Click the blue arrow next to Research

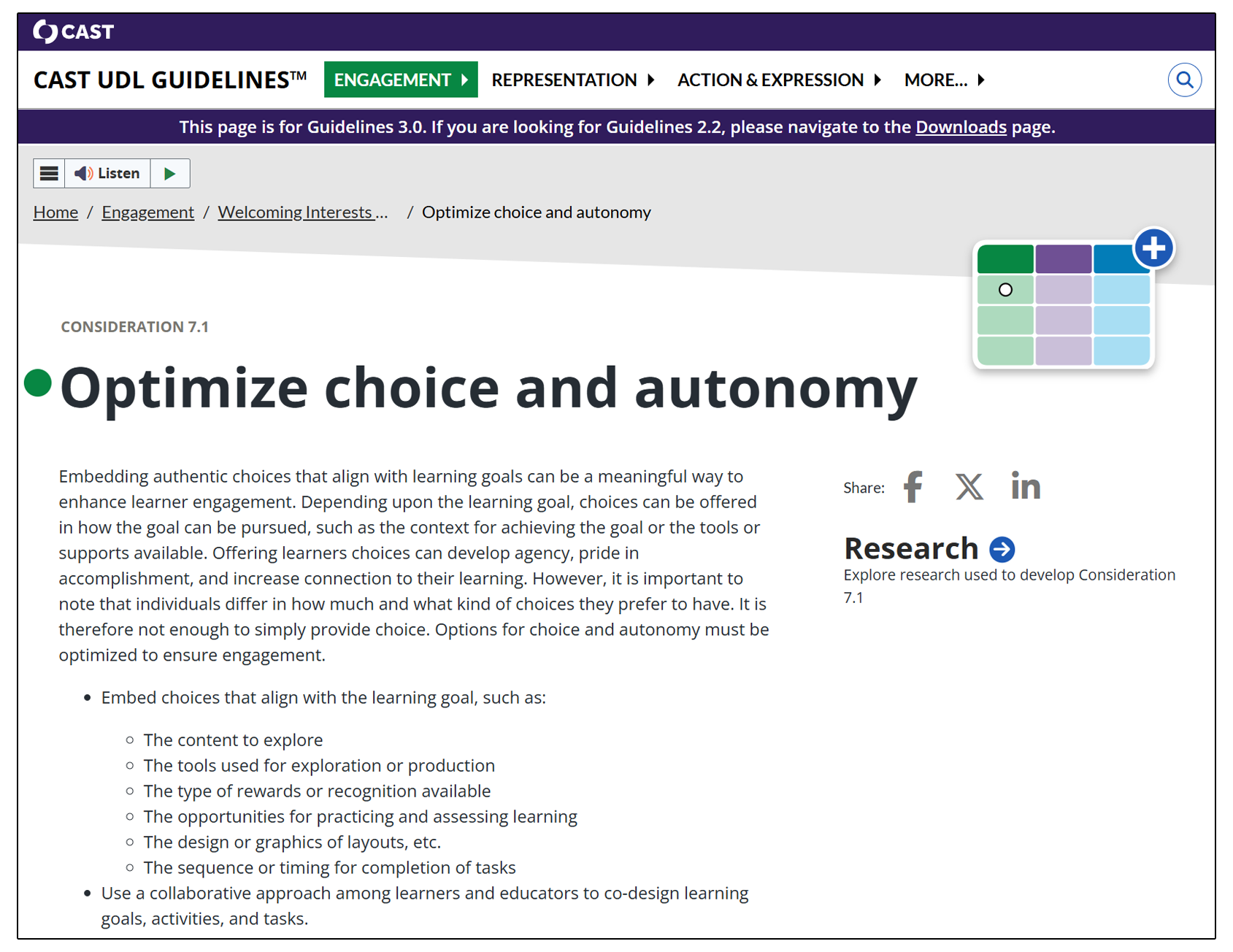pos(1002,549)
